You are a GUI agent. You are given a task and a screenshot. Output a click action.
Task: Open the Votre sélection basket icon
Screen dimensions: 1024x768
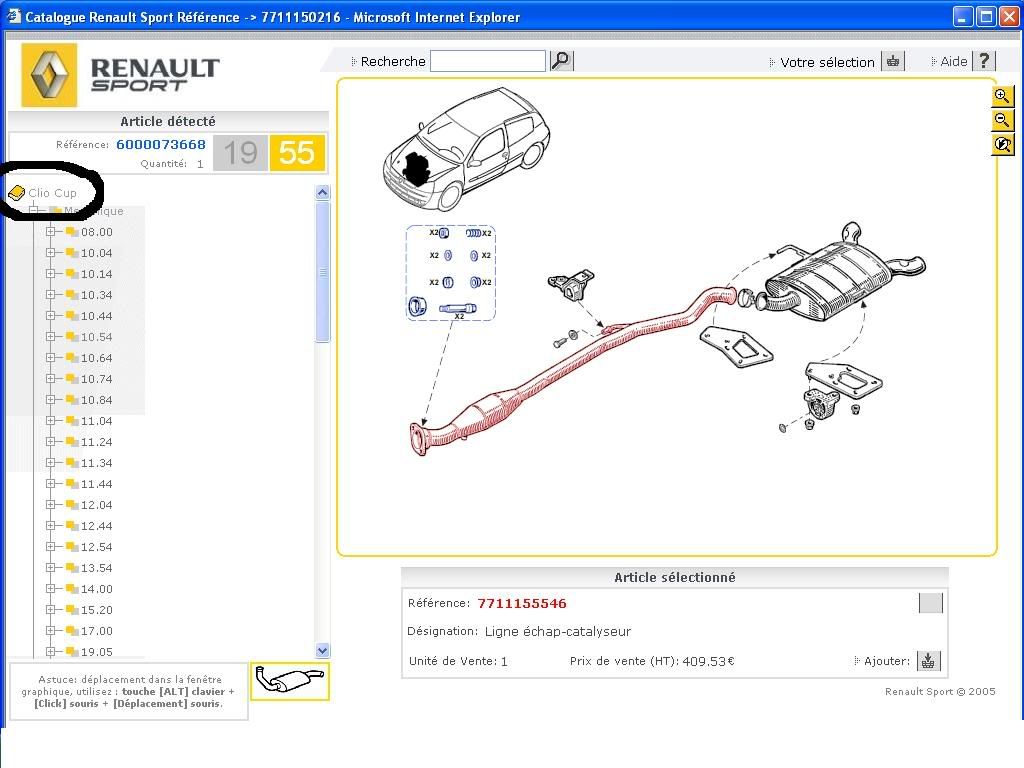[x=893, y=61]
